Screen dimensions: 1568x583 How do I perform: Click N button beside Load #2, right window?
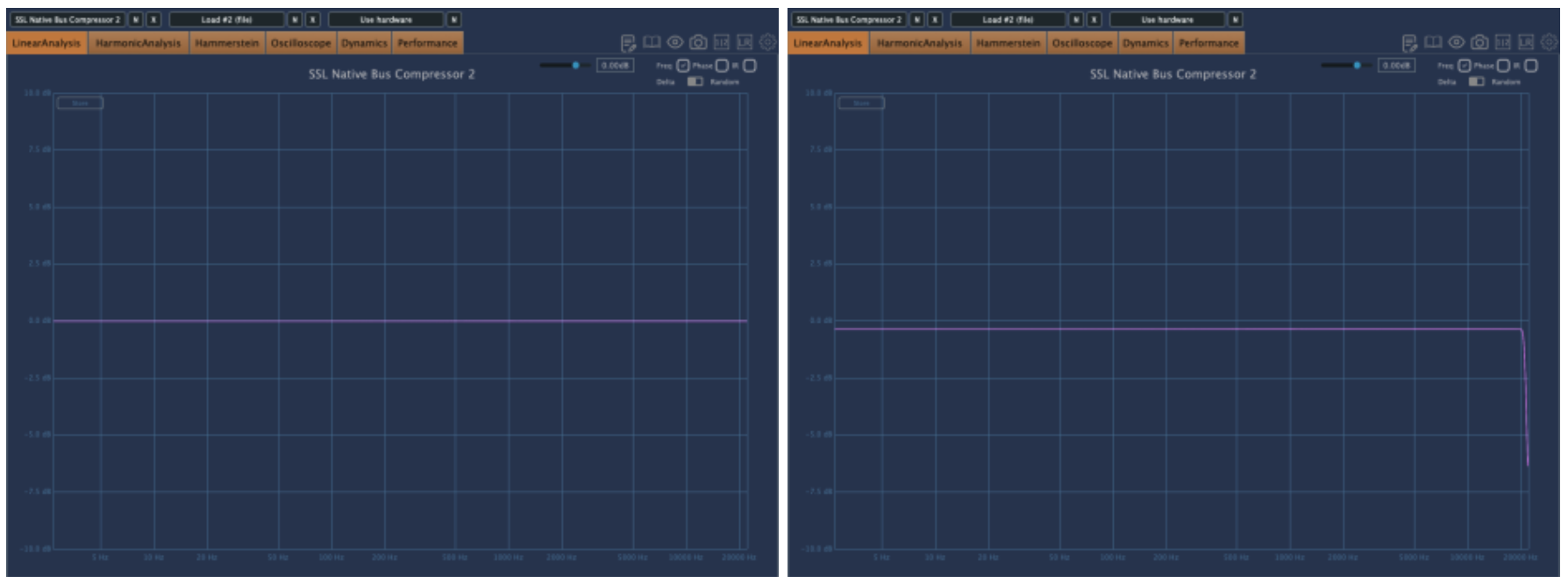pyautogui.click(x=1076, y=19)
